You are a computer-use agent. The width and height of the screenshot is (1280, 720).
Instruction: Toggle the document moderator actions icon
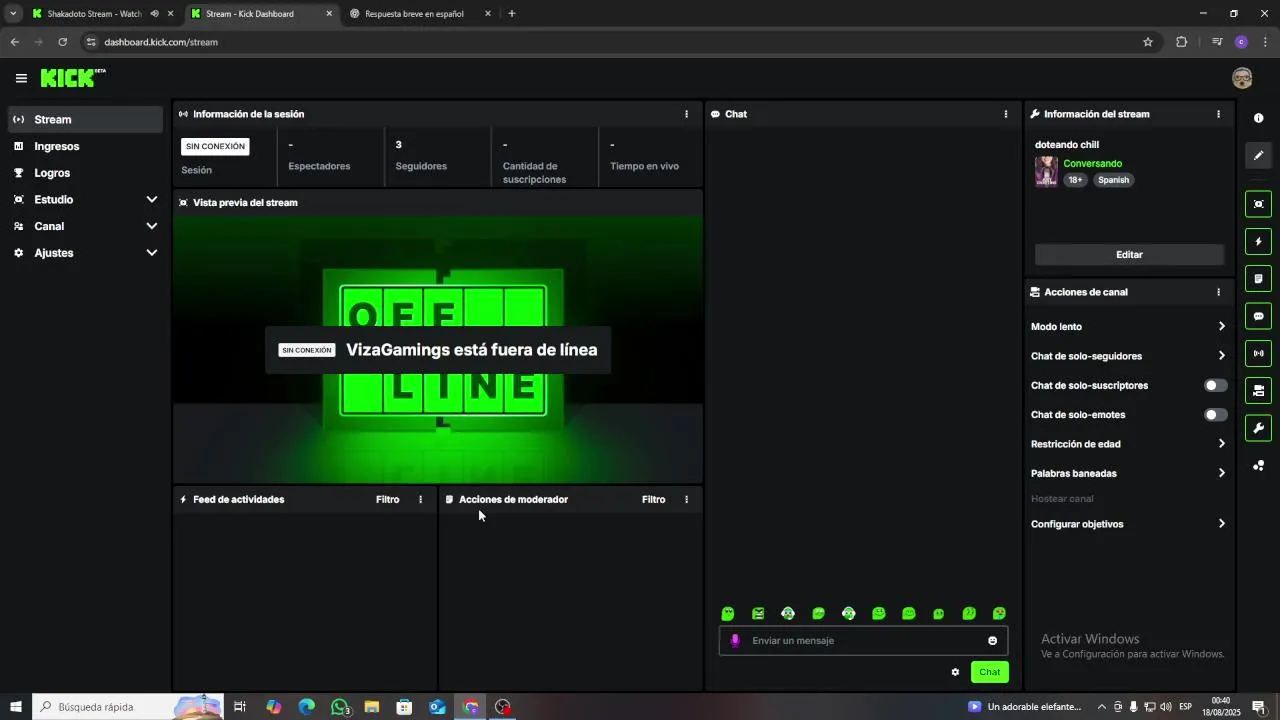tap(1258, 278)
